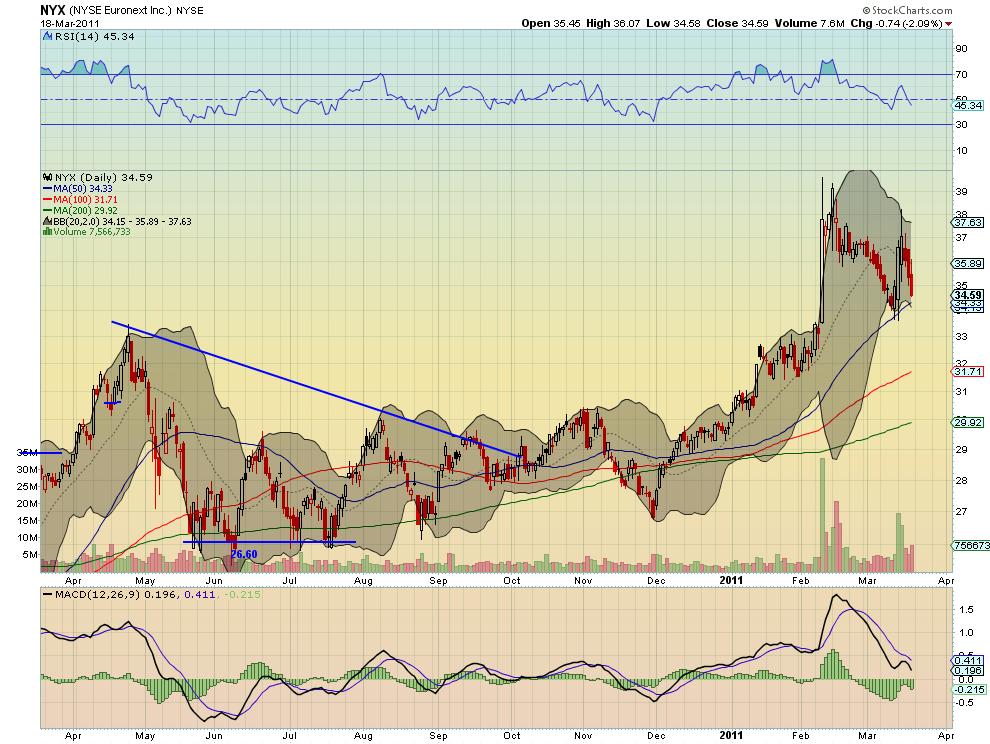
Task: Click the green 29.92 MA(200) price tag
Action: pyautogui.click(x=968, y=422)
